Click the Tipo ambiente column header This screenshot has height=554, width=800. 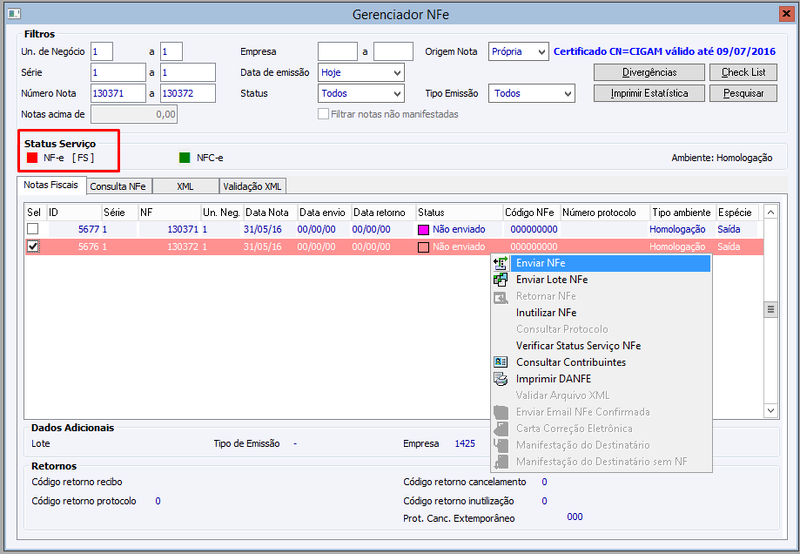(x=683, y=212)
